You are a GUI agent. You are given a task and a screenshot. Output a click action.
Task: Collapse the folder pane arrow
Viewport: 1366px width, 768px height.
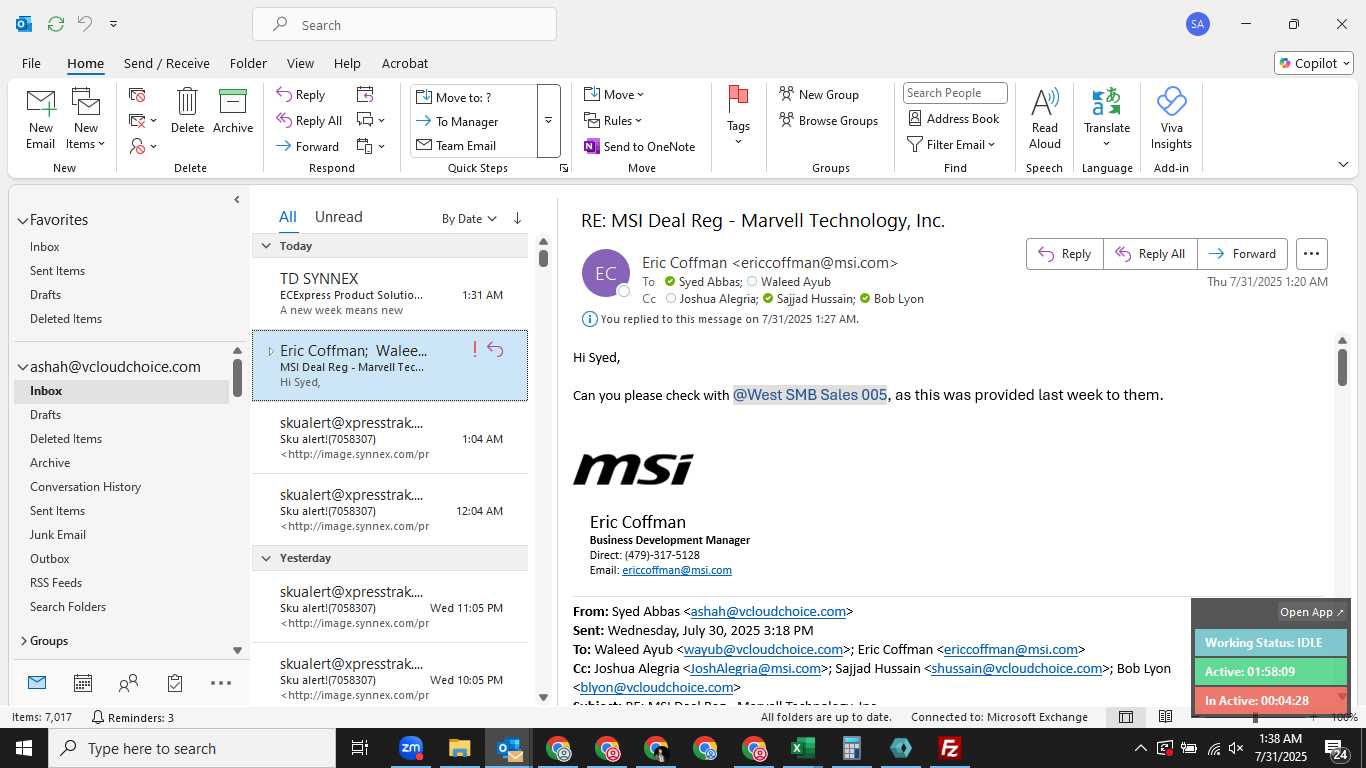pyautogui.click(x=237, y=200)
